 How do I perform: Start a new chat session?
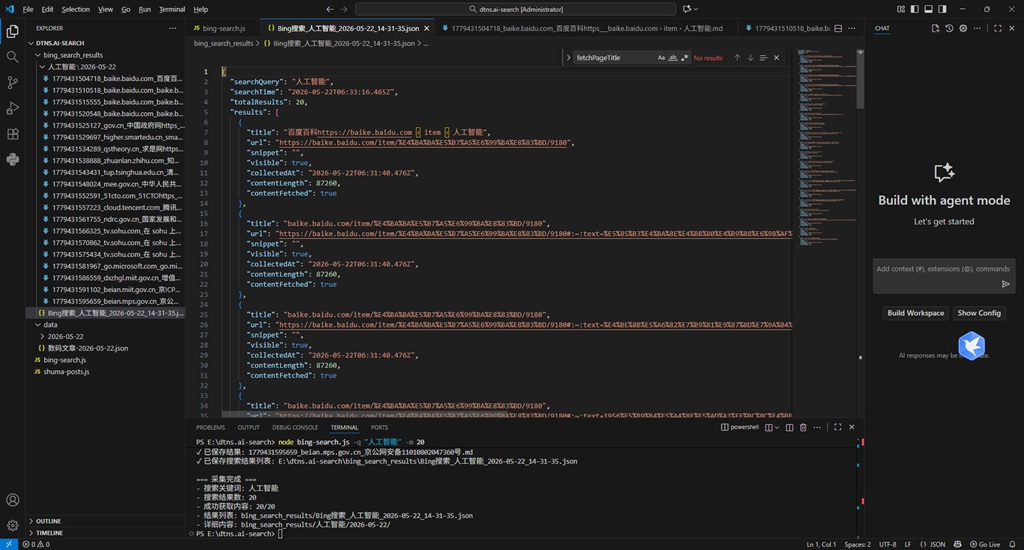935,28
